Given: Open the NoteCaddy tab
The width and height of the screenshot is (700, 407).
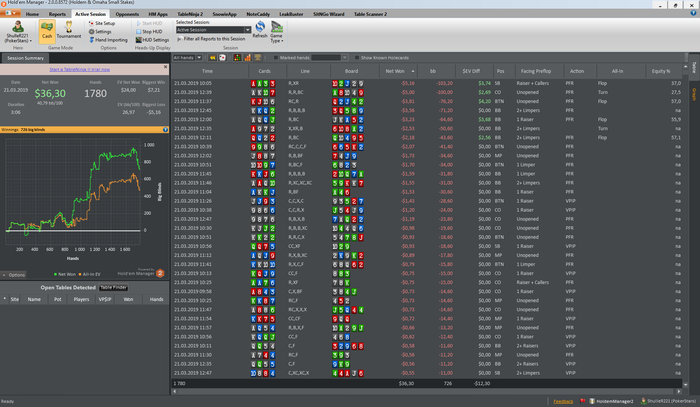Looking at the screenshot, I should coord(258,14).
